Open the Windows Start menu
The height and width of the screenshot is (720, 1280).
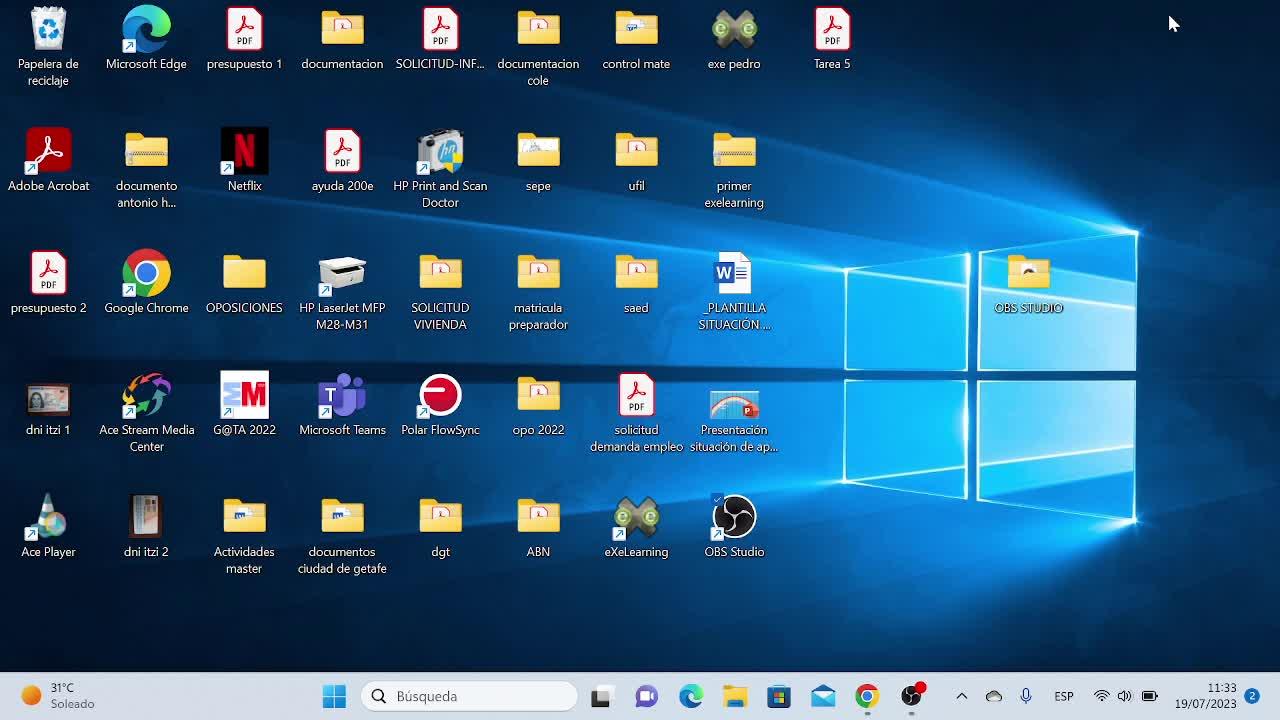coord(334,696)
